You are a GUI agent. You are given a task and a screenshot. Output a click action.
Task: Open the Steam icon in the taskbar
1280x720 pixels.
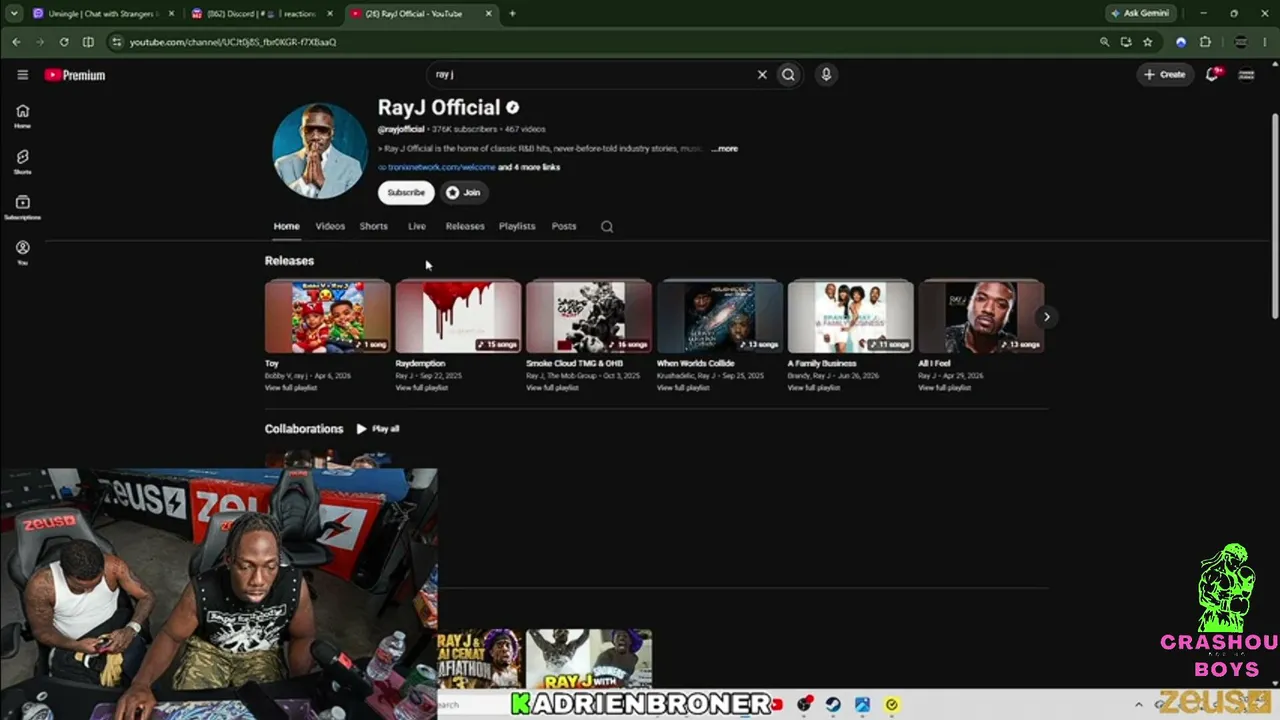pyautogui.click(x=833, y=705)
